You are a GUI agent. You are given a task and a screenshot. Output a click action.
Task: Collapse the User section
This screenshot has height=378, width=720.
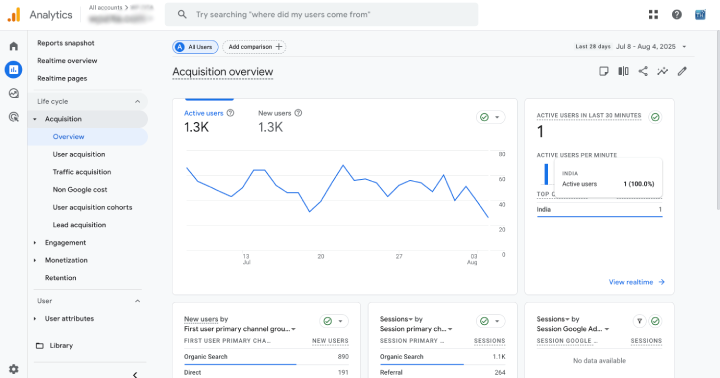(x=137, y=301)
